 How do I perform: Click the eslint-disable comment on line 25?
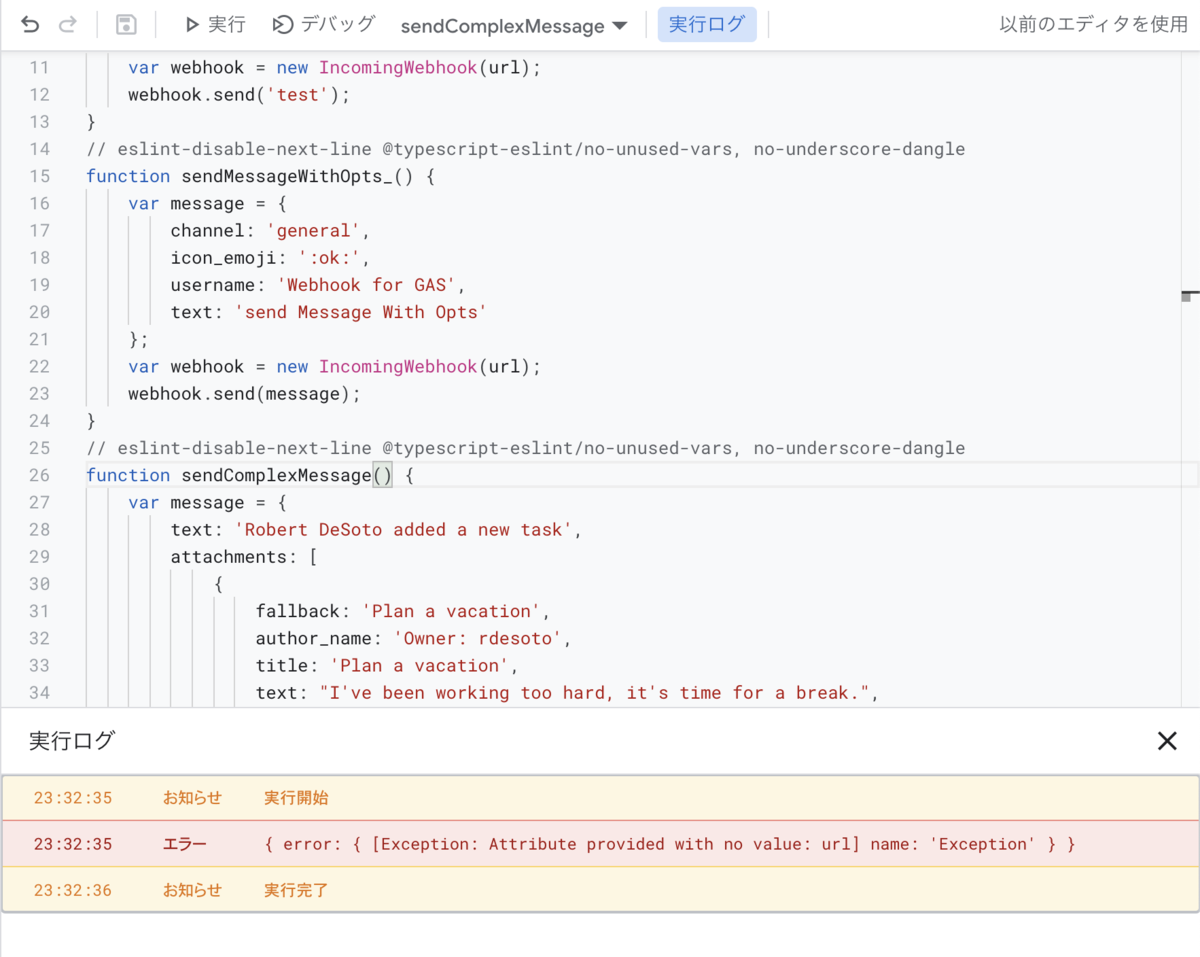click(x=526, y=448)
